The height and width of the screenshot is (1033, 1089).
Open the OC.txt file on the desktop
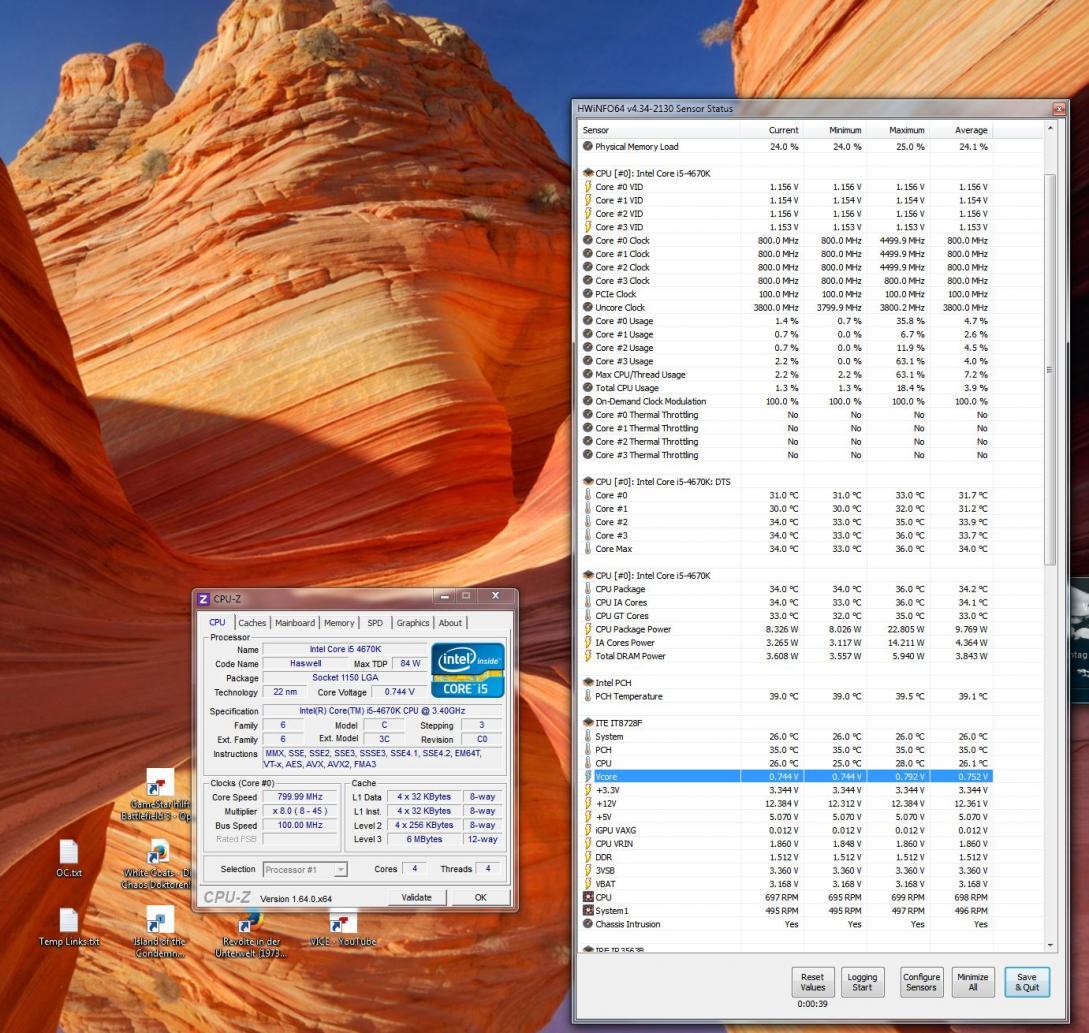point(69,858)
